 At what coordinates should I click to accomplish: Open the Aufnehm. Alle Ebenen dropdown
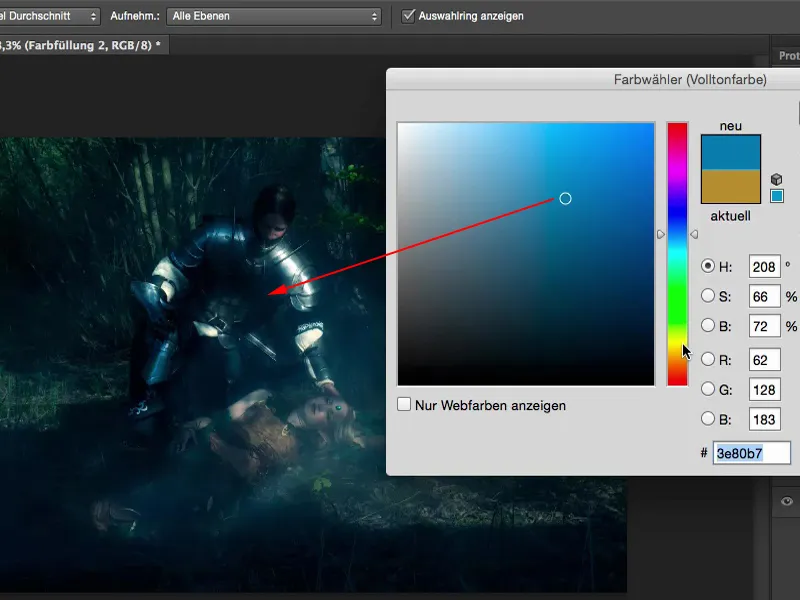274,16
